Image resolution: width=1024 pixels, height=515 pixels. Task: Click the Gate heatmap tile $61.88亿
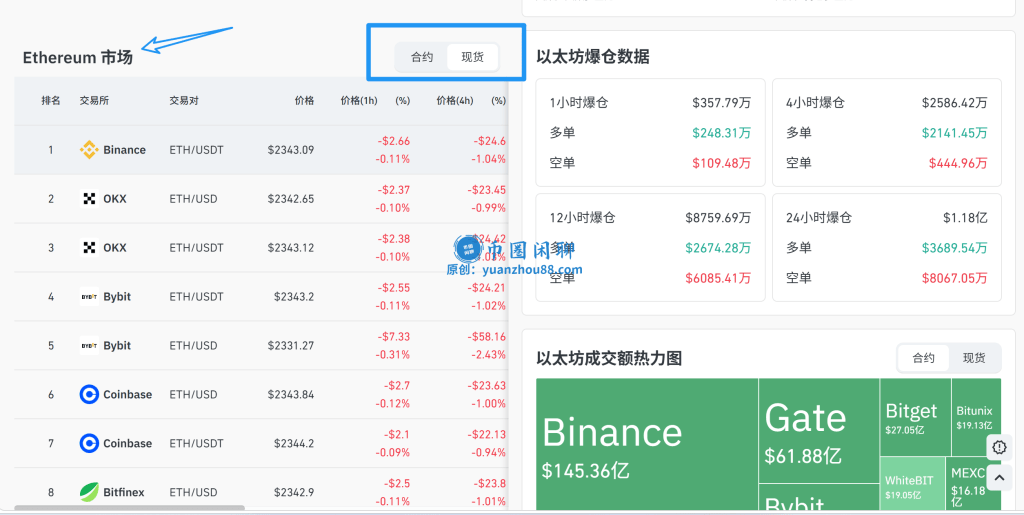(x=819, y=431)
